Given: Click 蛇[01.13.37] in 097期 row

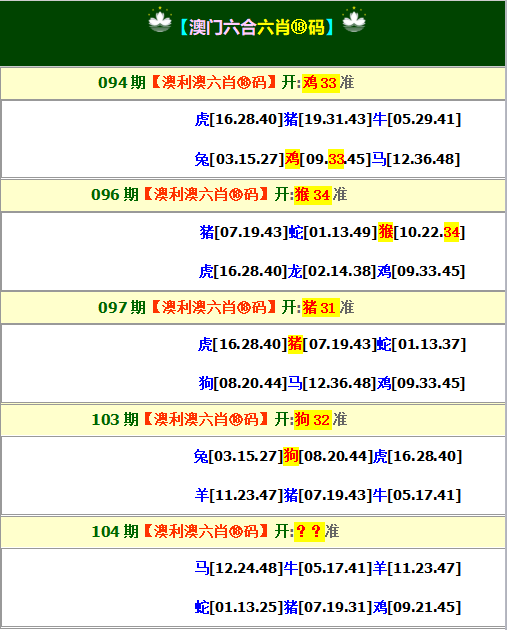Looking at the screenshot, I should click(x=422, y=344).
